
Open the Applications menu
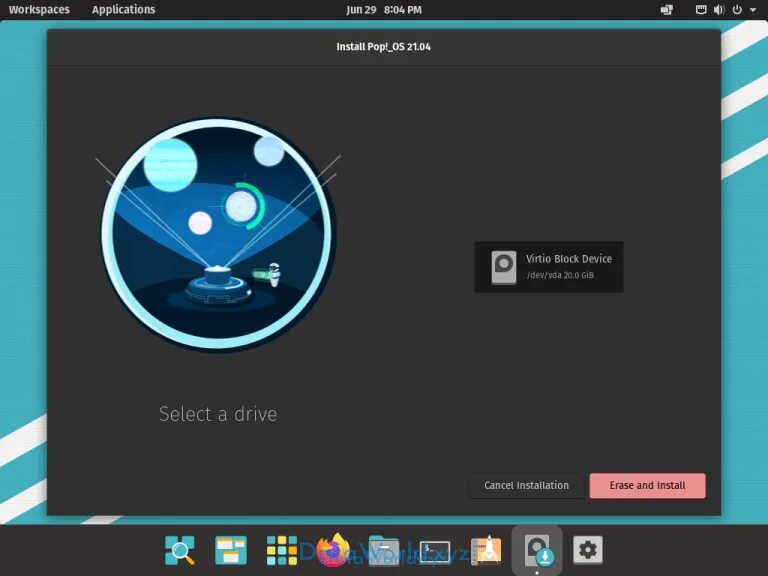coord(123,10)
